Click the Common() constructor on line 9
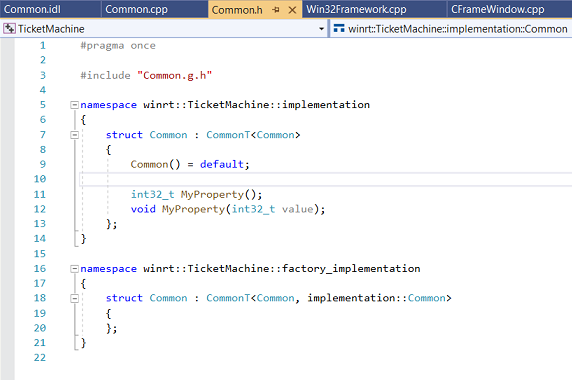Screen dimensions: 572x380 [x=155, y=164]
